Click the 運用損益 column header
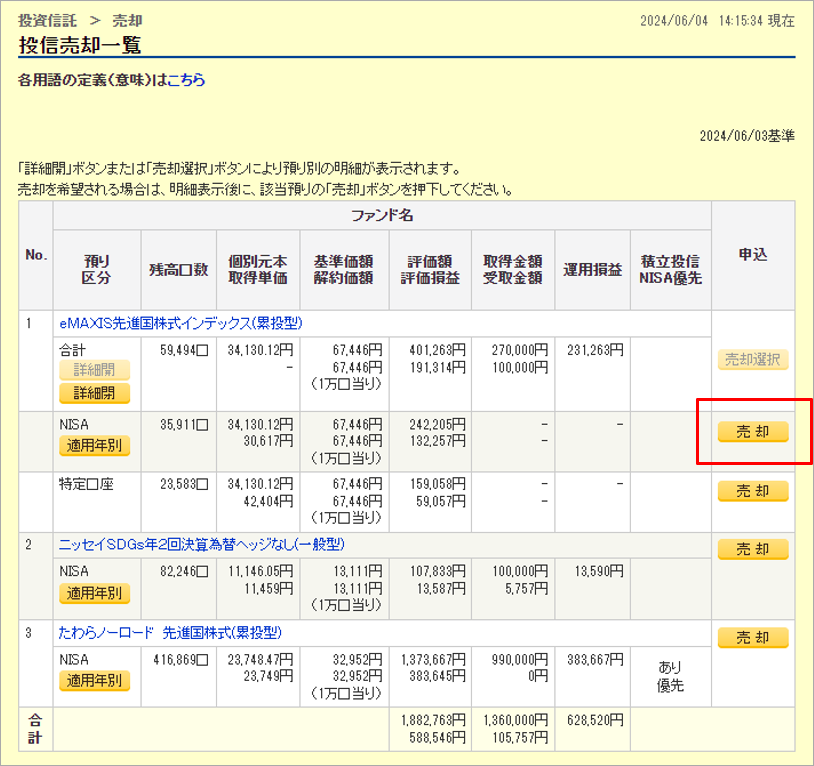 pos(592,270)
